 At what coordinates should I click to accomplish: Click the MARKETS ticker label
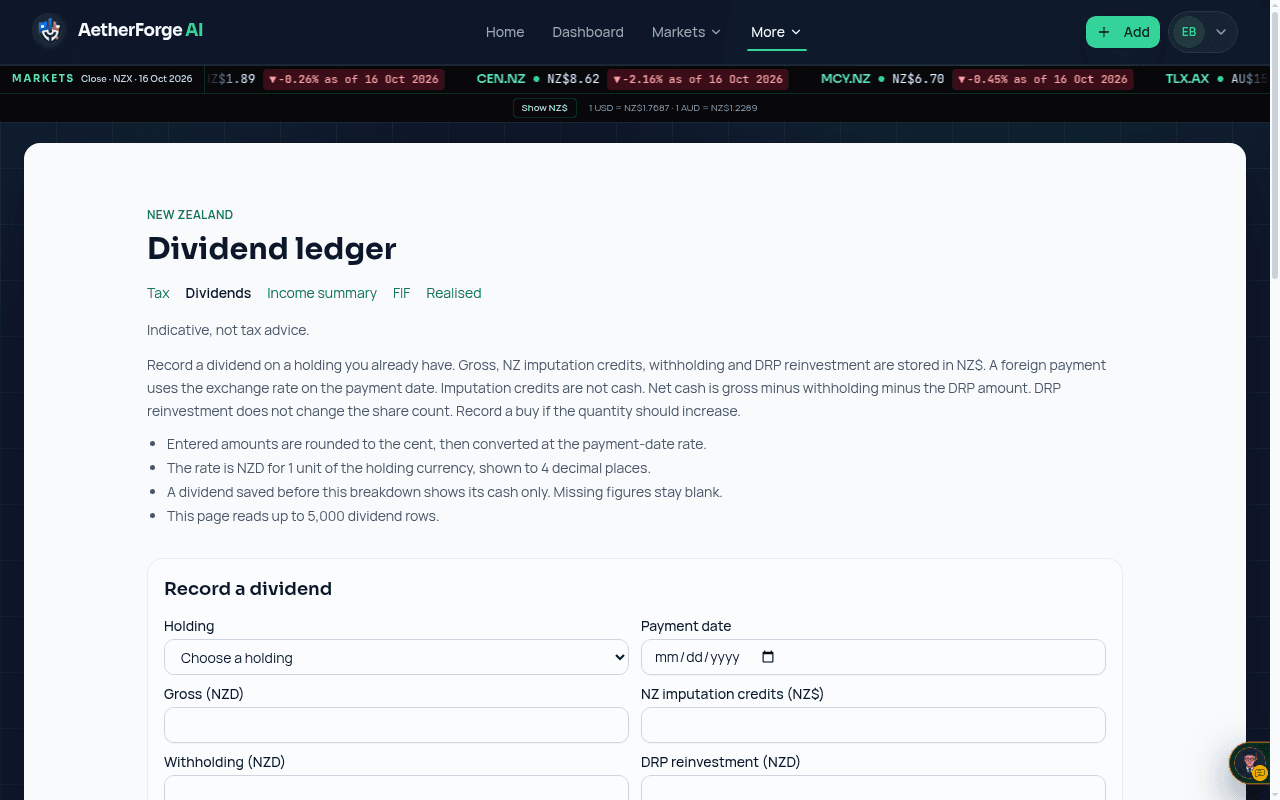point(43,78)
